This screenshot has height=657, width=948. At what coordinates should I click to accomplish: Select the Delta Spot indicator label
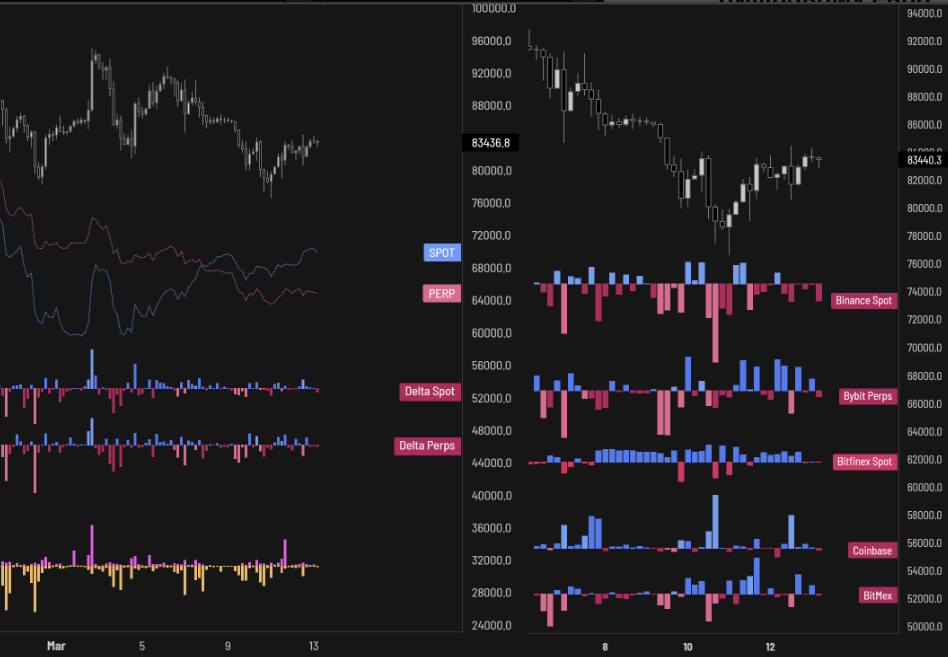[x=430, y=391]
